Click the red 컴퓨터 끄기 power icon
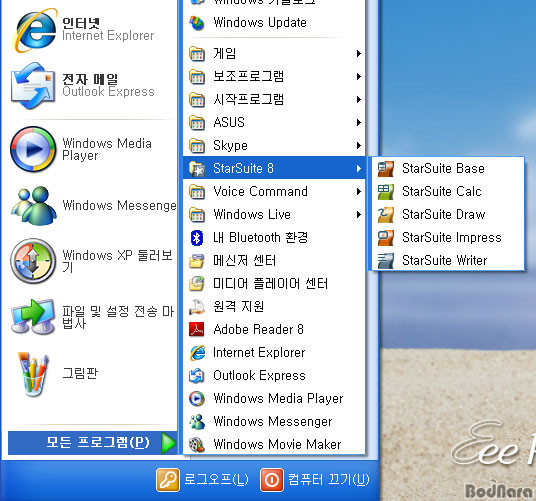This screenshot has width=536, height=501. (272, 480)
